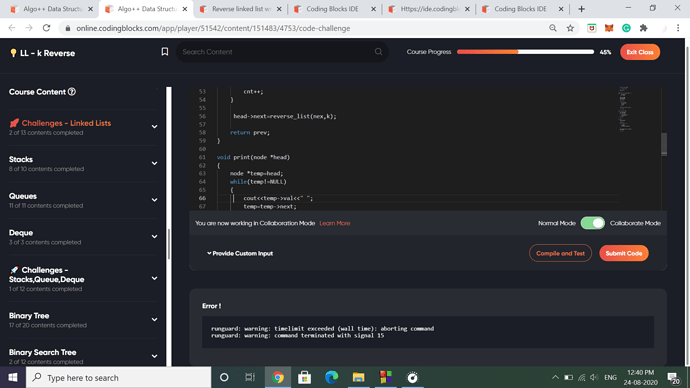Expand Challenges - Stacks,Queue,Deque section

coord(154,278)
